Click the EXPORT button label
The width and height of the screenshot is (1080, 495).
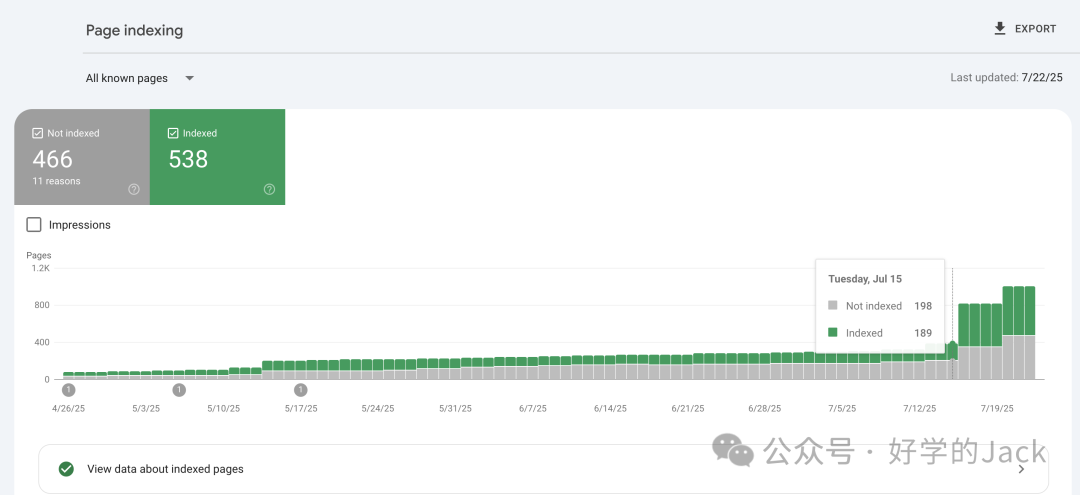coord(1035,29)
